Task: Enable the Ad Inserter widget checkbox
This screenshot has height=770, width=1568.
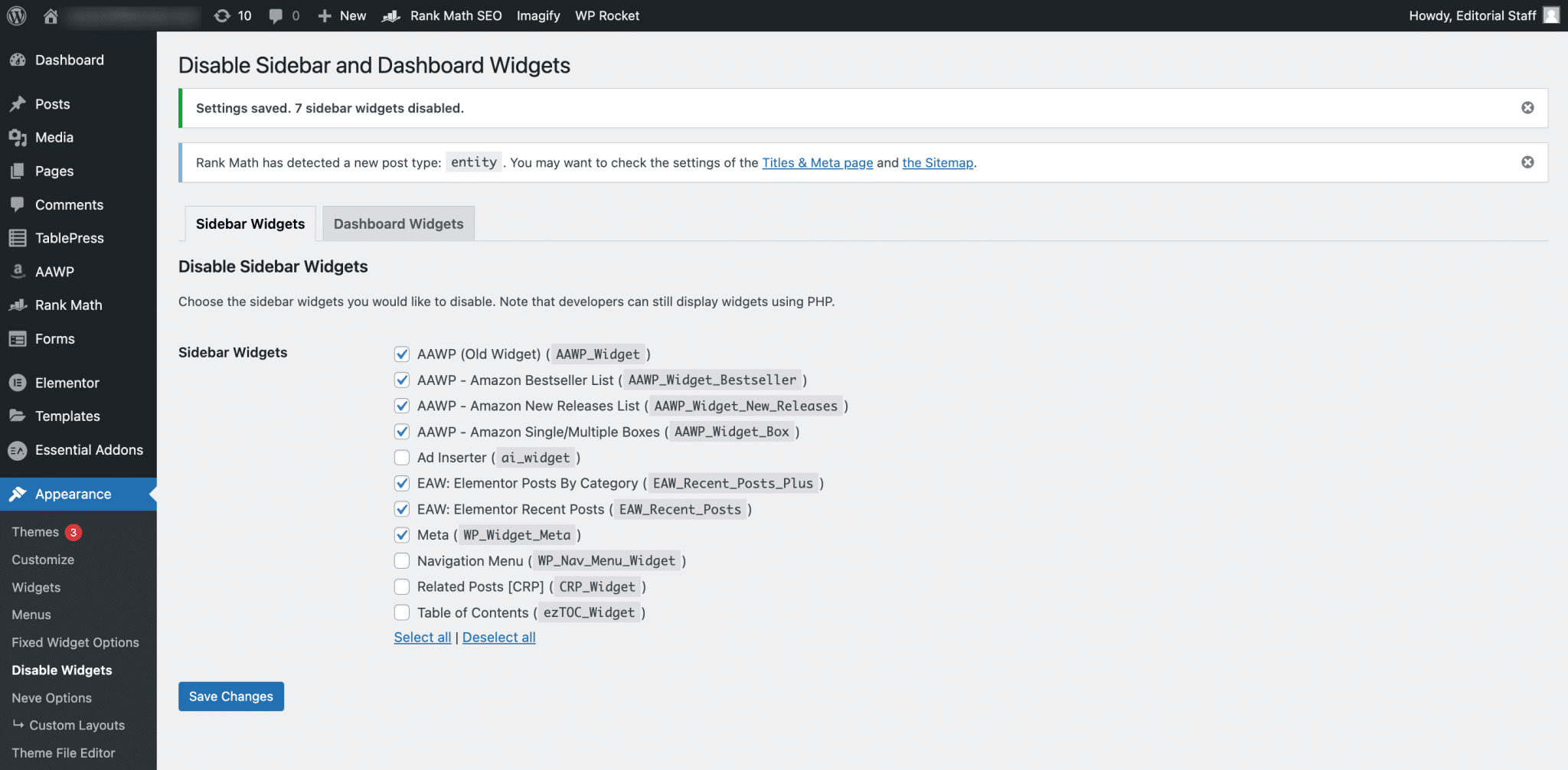Action: 402,457
